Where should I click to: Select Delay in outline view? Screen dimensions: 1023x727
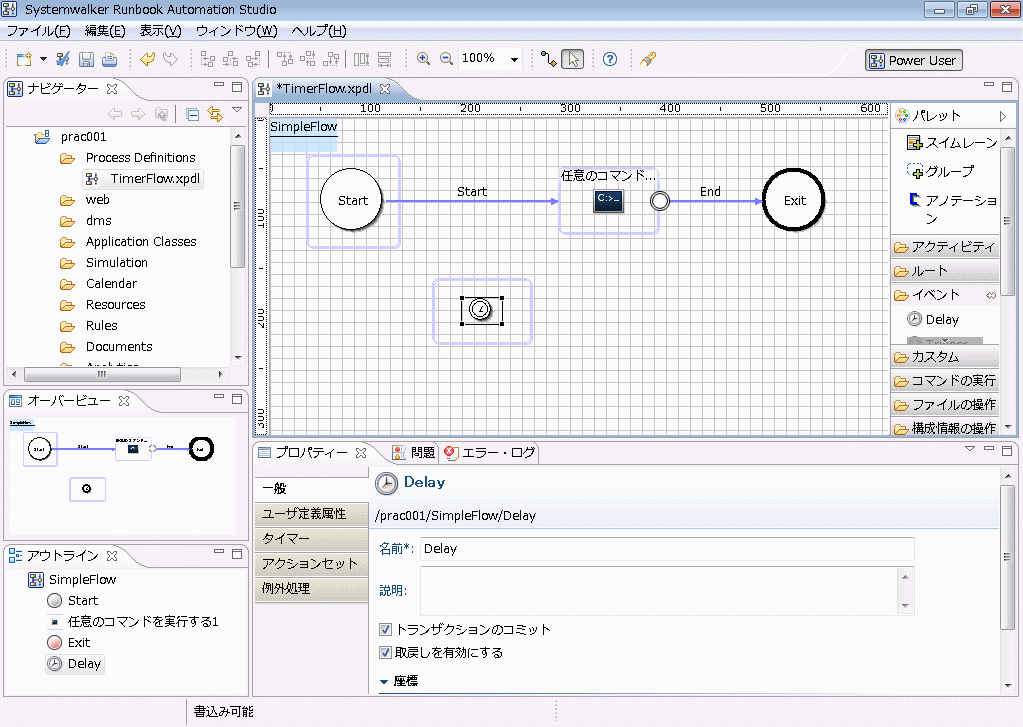74,664
